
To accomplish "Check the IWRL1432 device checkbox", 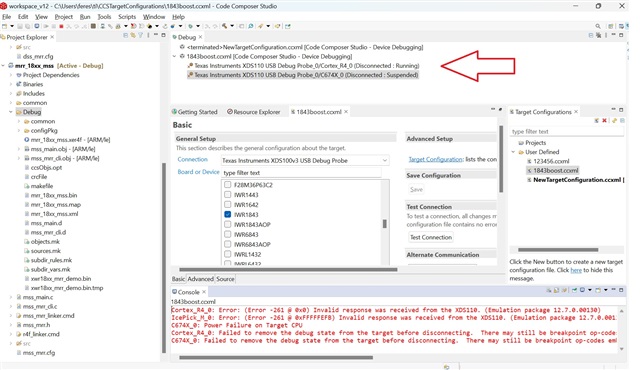I will (x=228, y=254).
